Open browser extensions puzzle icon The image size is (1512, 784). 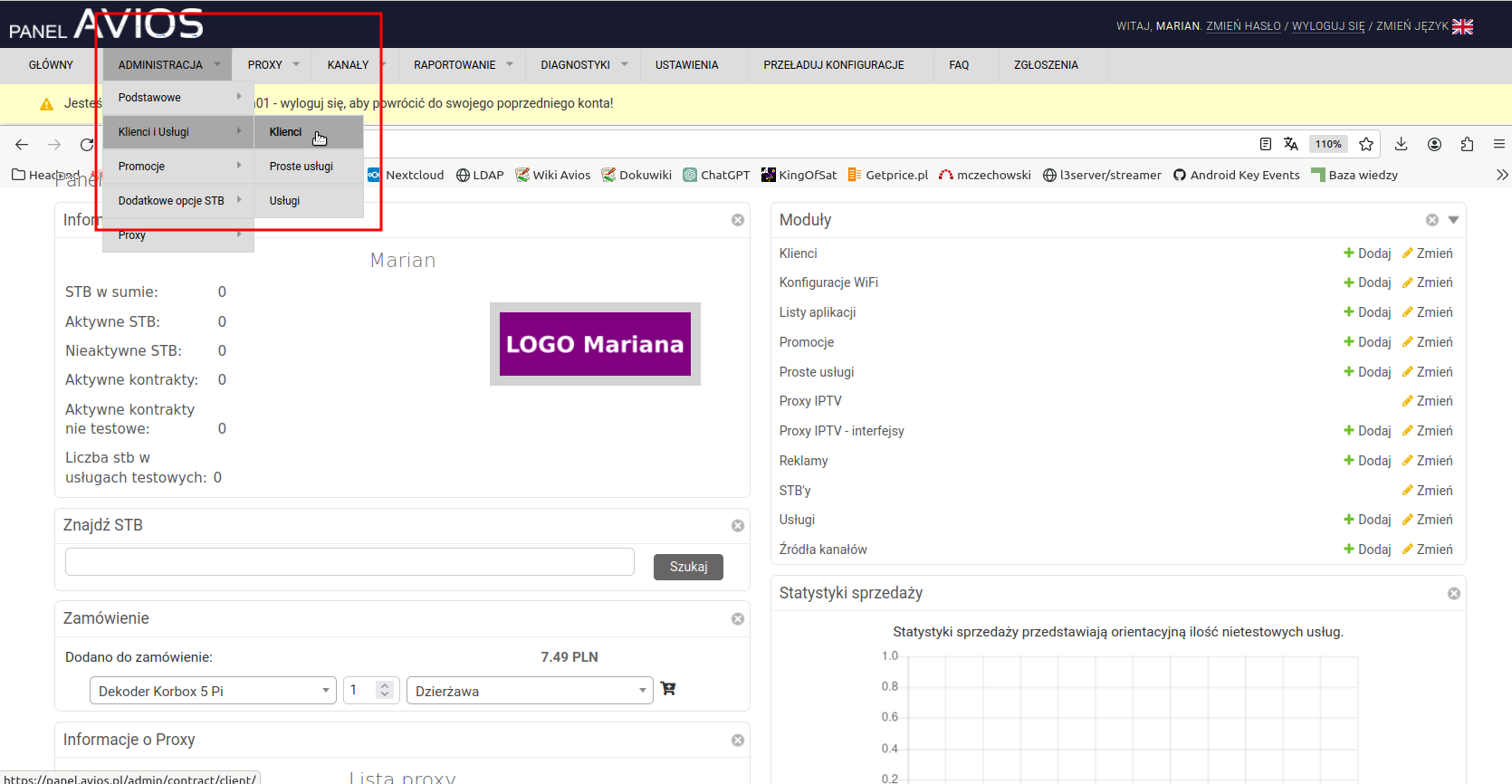tap(1467, 145)
